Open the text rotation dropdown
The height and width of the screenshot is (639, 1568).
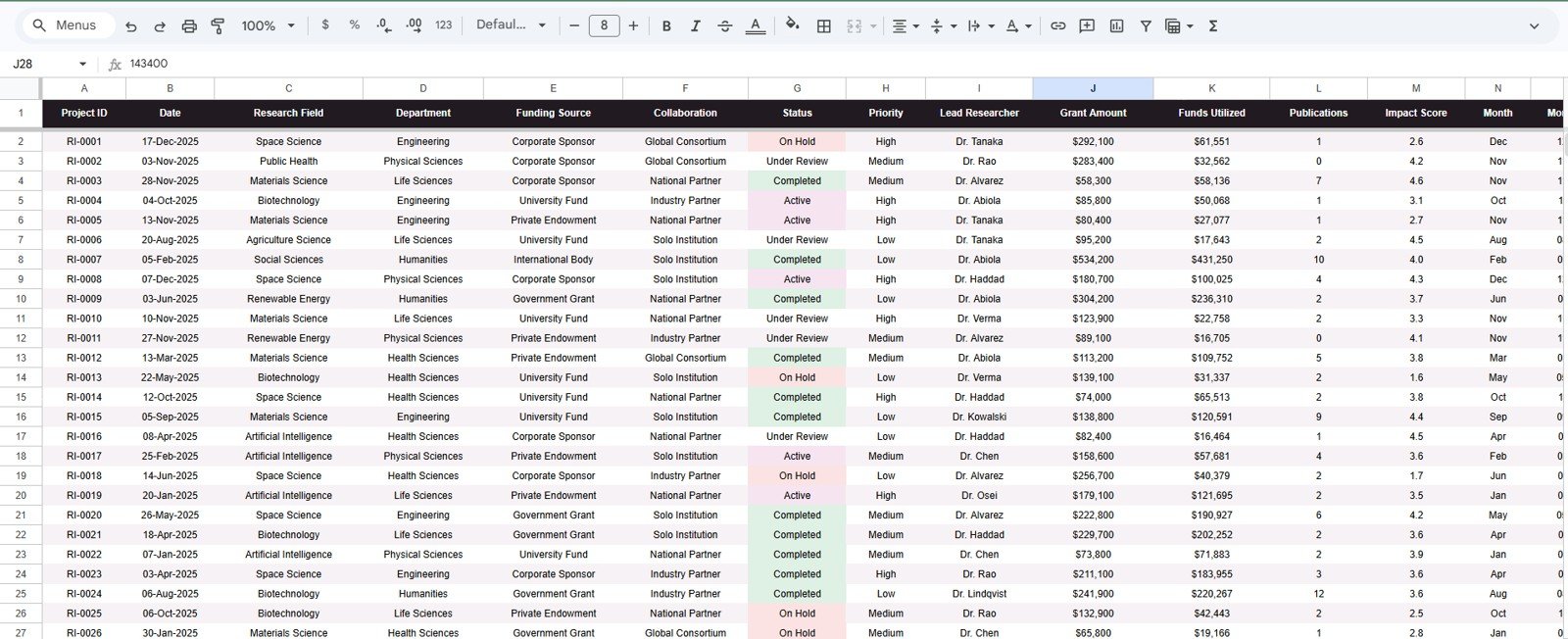[1018, 26]
